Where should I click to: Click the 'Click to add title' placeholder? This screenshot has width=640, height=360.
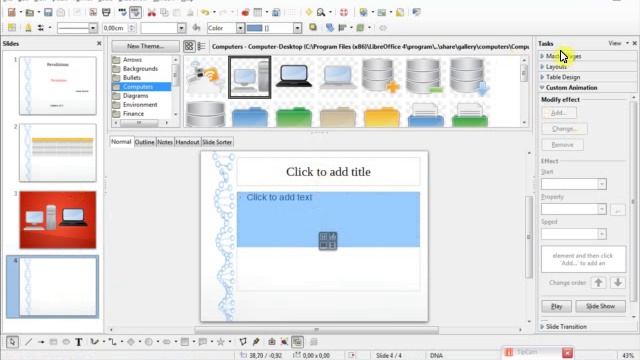pyautogui.click(x=328, y=171)
